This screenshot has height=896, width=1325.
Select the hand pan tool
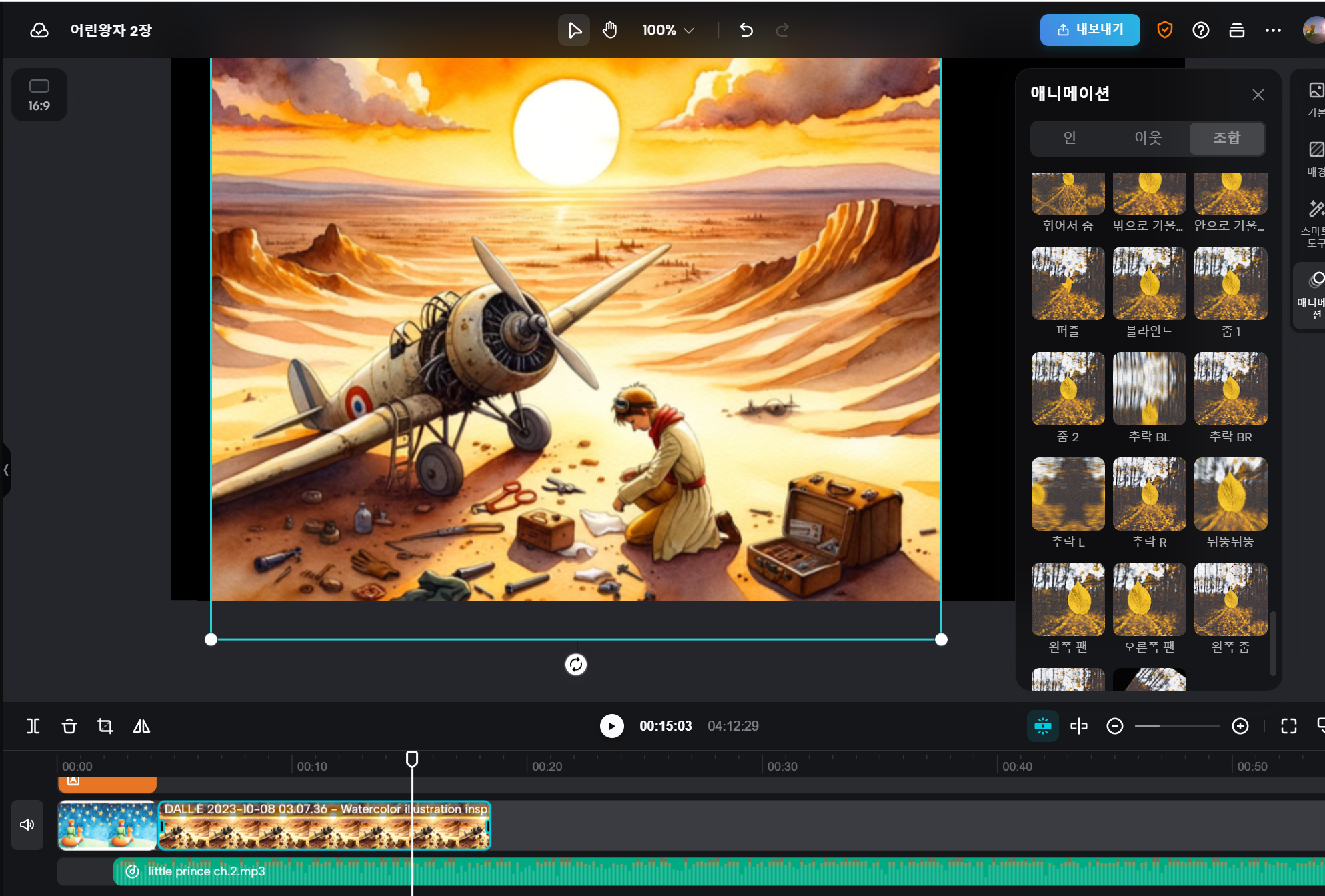(x=609, y=30)
